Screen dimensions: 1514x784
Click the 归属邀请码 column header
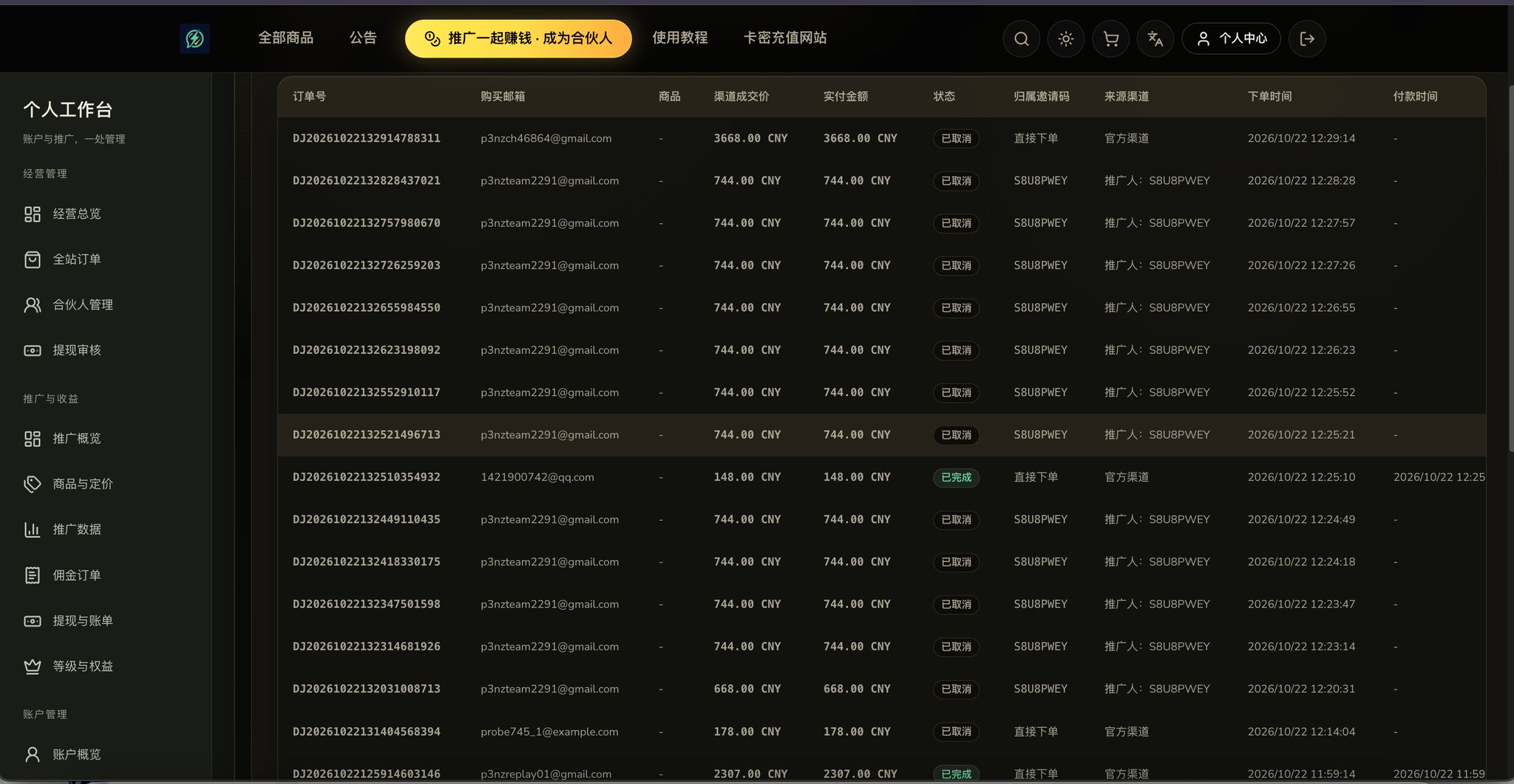point(1041,97)
